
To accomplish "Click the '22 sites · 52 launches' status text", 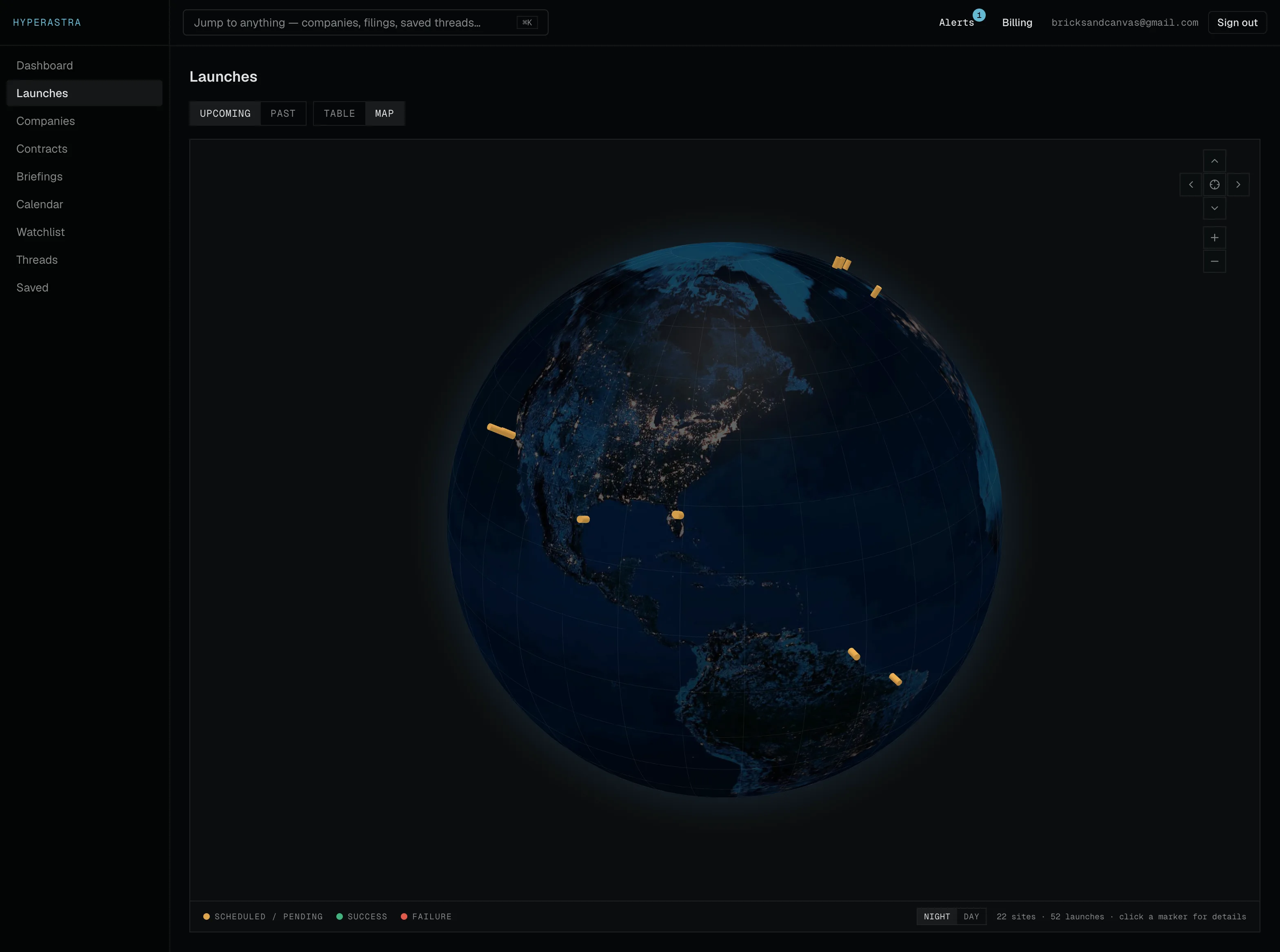I will tap(1050, 916).
